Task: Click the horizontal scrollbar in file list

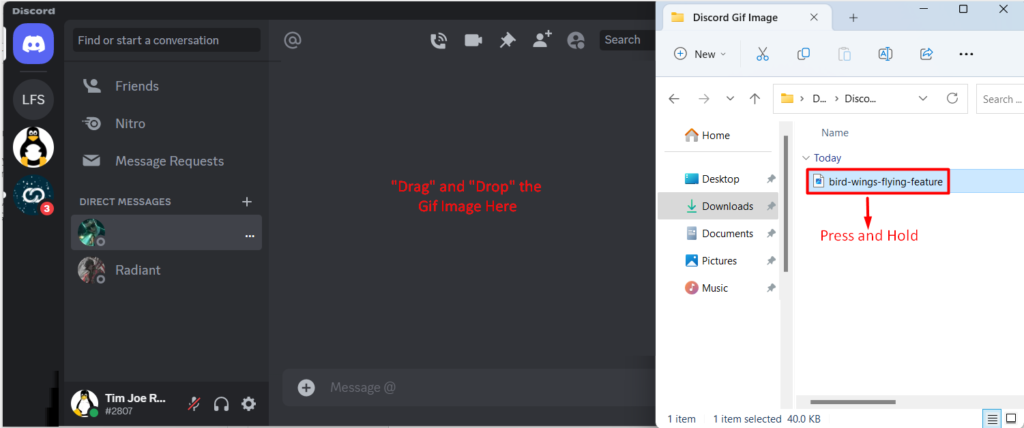Action: tap(852, 402)
